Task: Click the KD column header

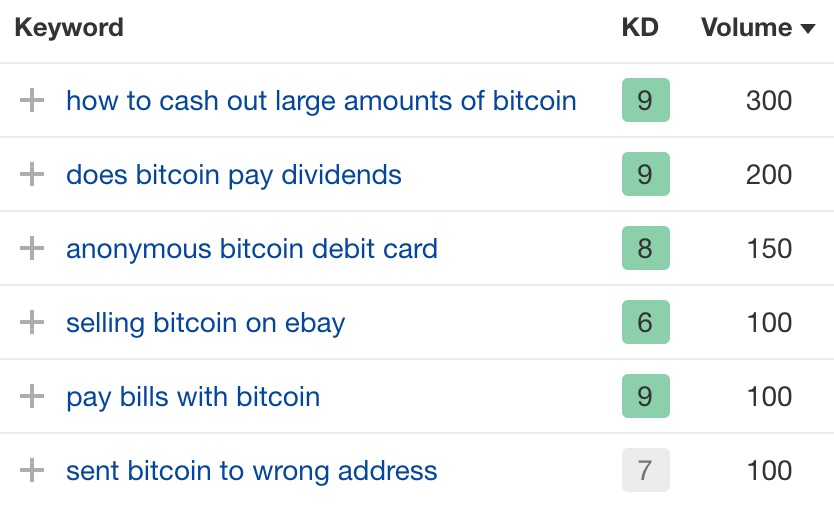Action: pos(640,27)
